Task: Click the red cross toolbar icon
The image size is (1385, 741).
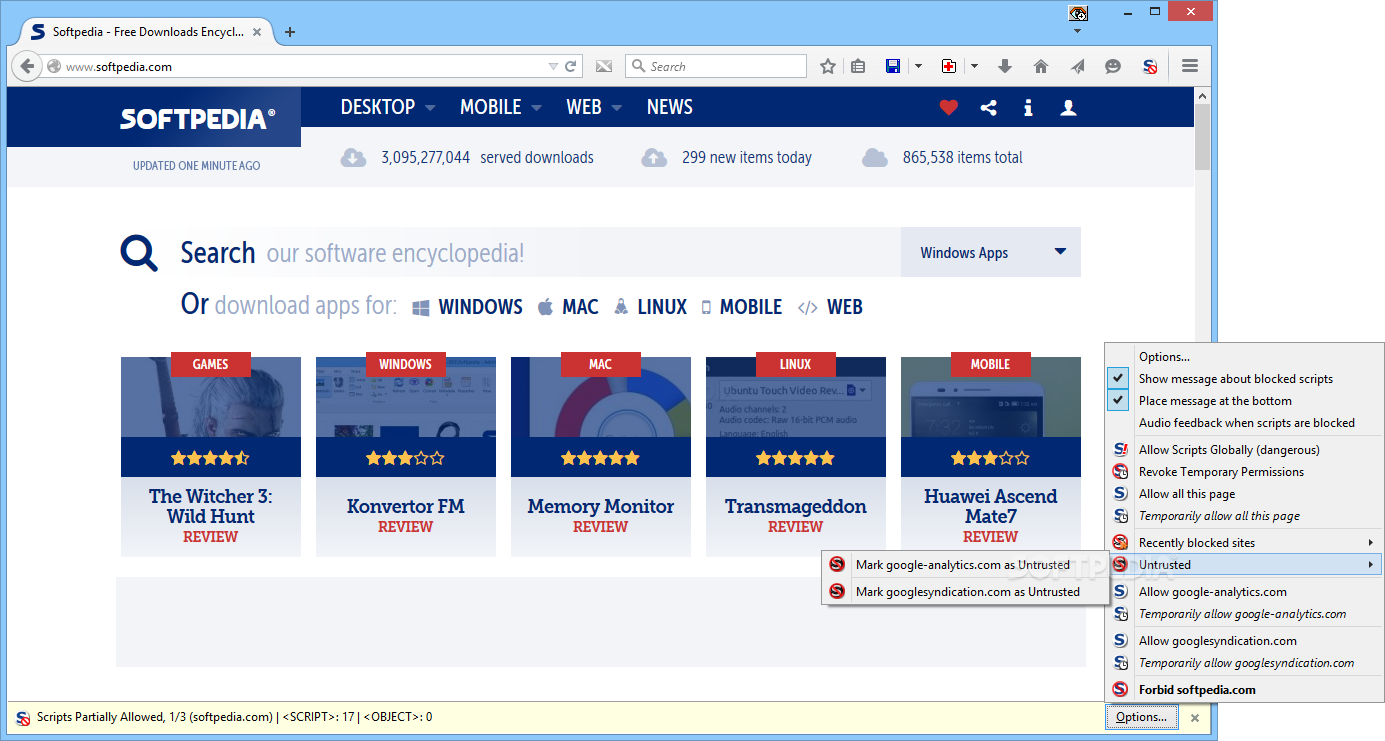Action: click(x=949, y=67)
